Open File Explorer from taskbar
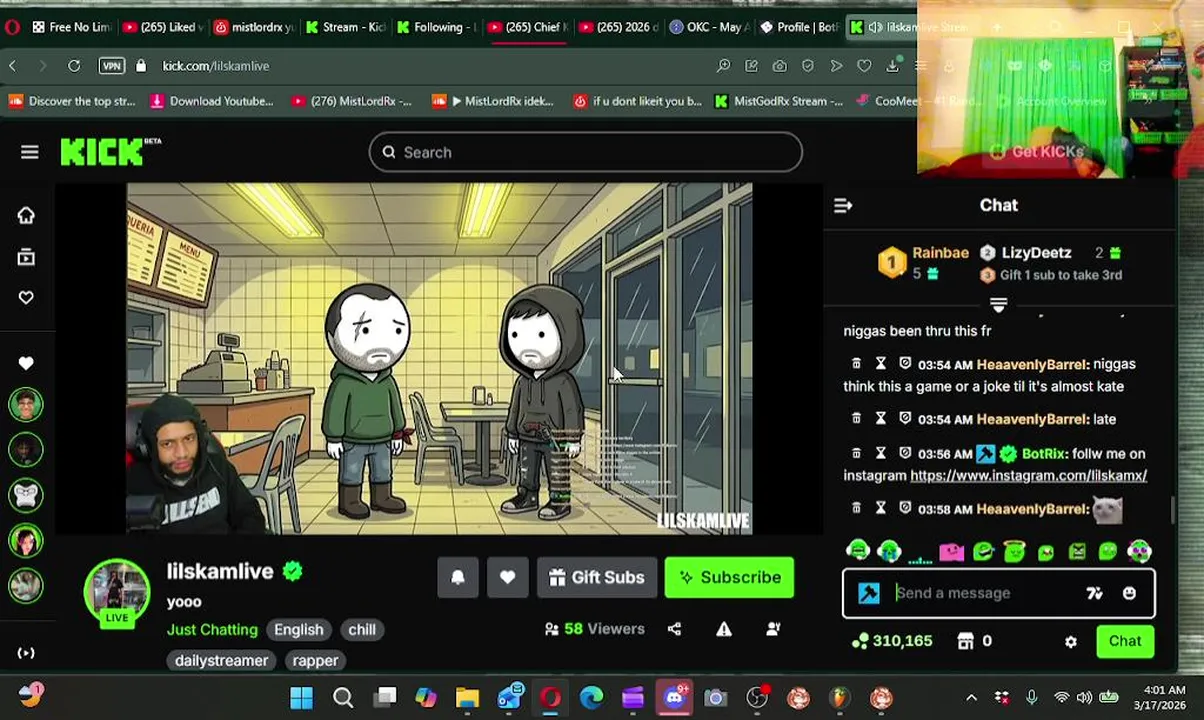1204x720 pixels. coord(467,698)
